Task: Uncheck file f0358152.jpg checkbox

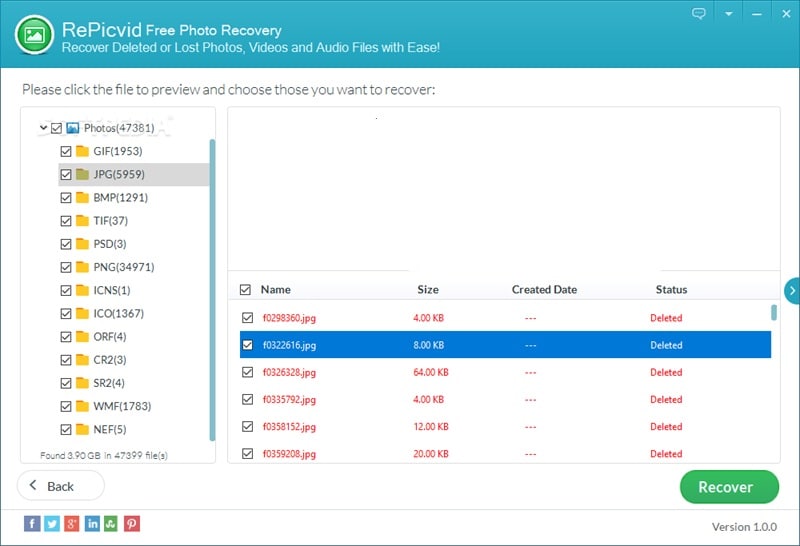Action: (247, 426)
